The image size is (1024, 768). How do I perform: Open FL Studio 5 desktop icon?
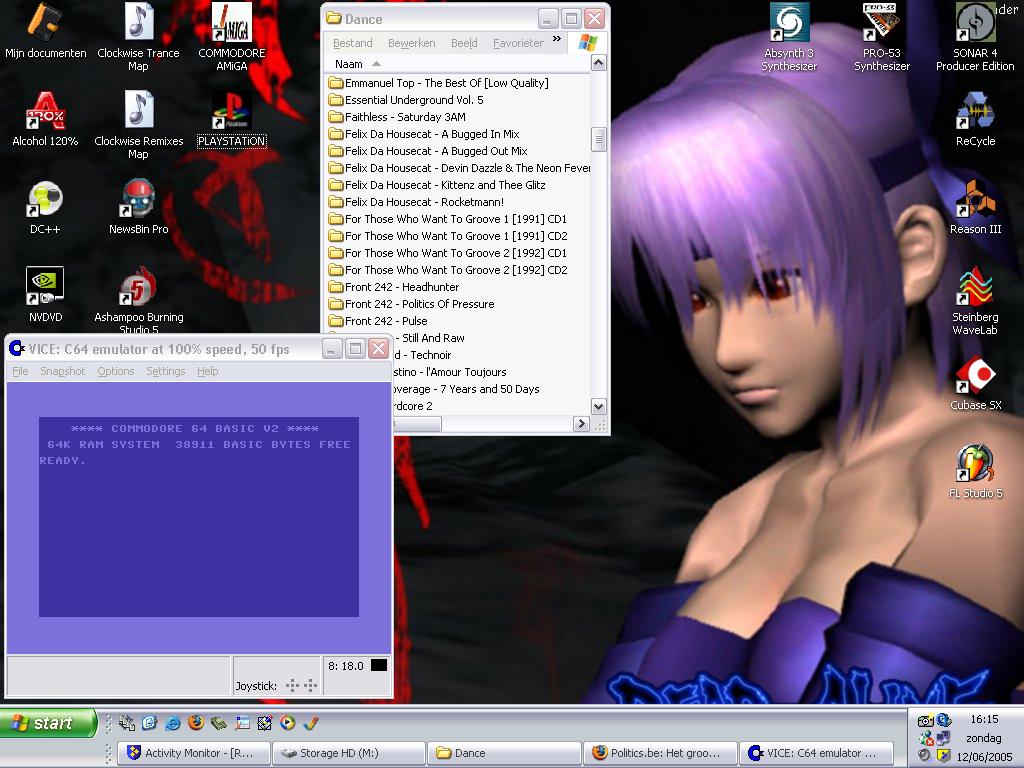(975, 465)
